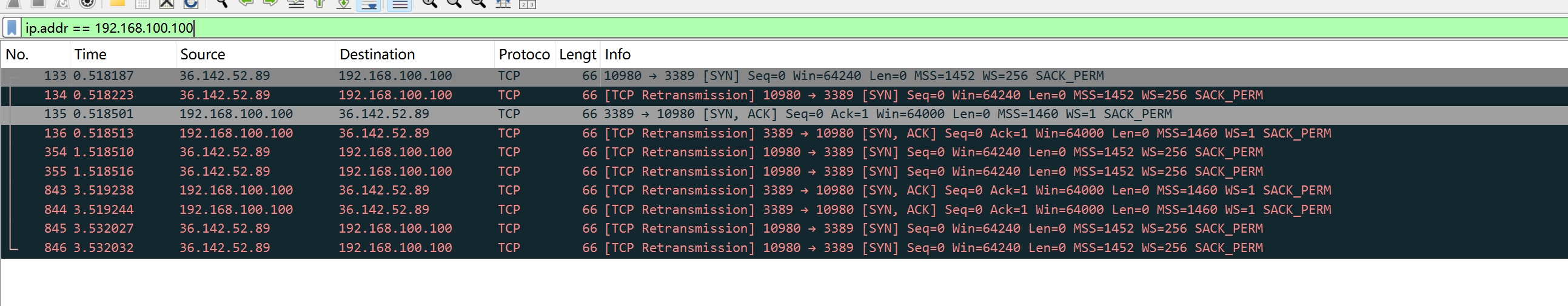Open the capture options gear icon

point(88,3)
